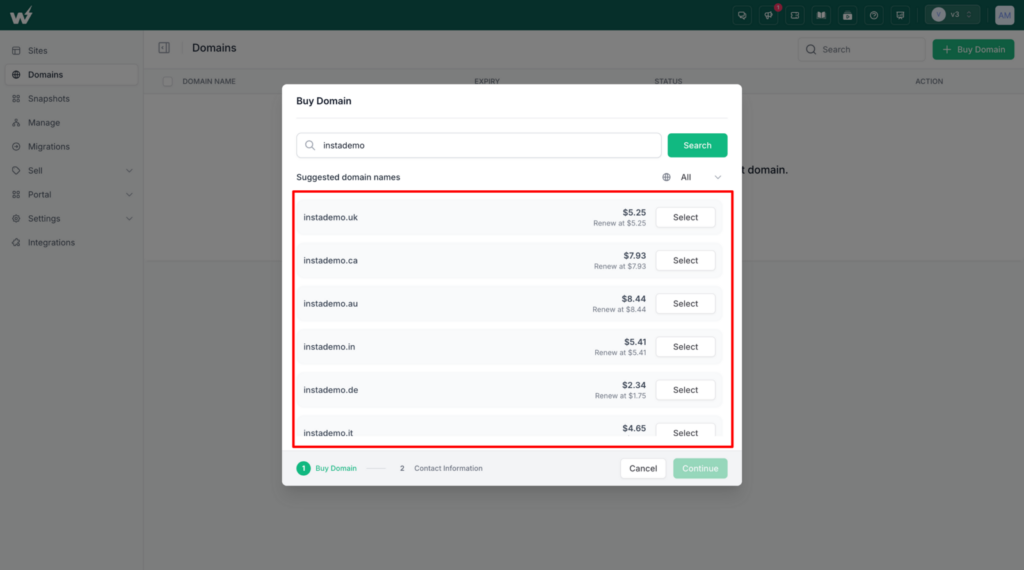Screen dimensions: 1024x570
Task: Click the ticket icon in top bar
Action: pos(795,15)
